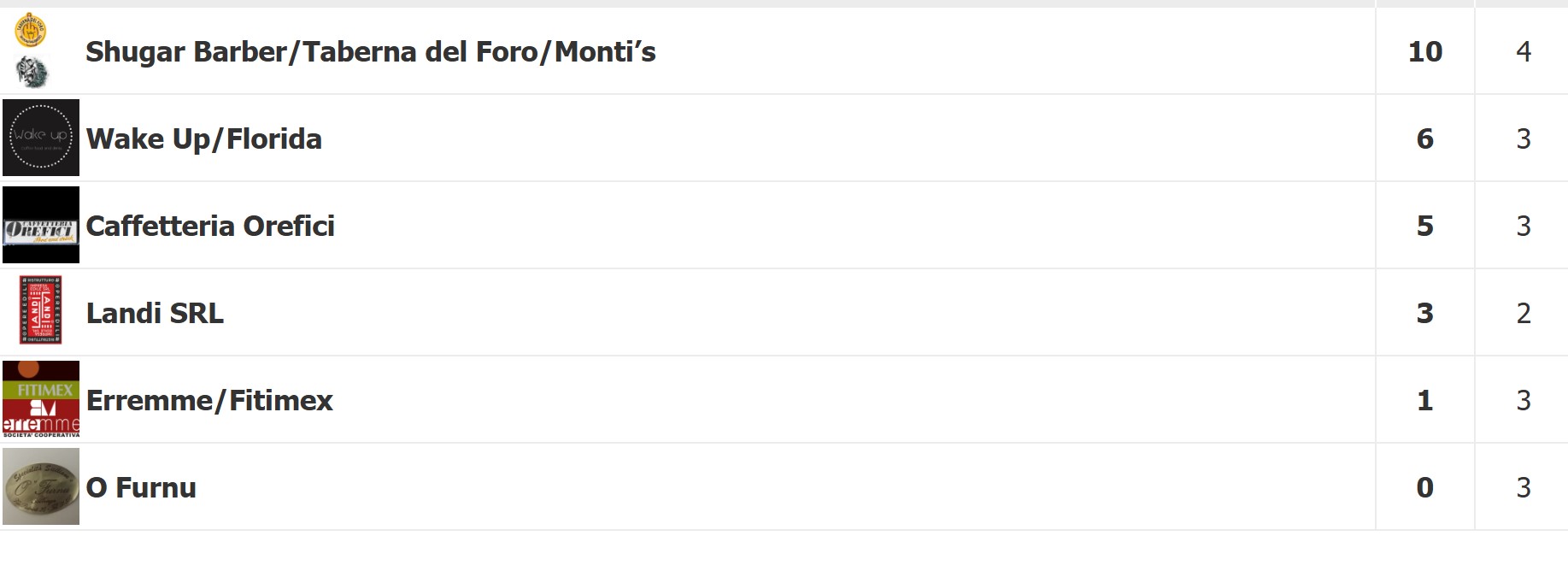Click the yellow Taberna del Foro logo
The height and width of the screenshot is (577, 1568).
coord(31,30)
